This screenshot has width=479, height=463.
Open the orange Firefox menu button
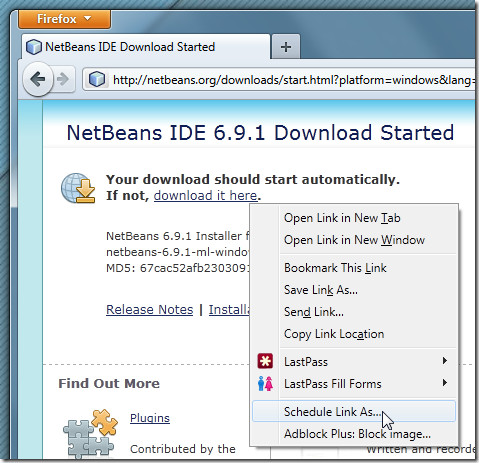[64, 19]
